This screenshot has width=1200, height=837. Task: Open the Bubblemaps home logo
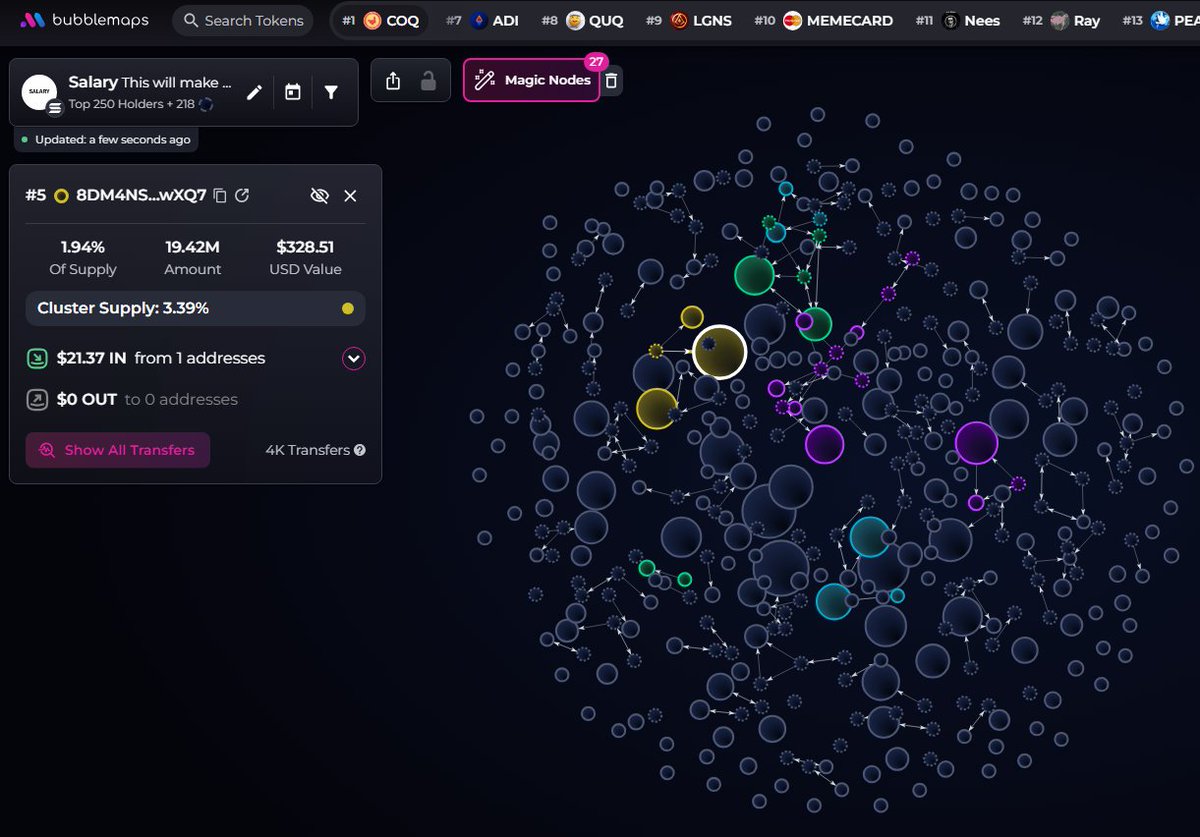[x=82, y=20]
